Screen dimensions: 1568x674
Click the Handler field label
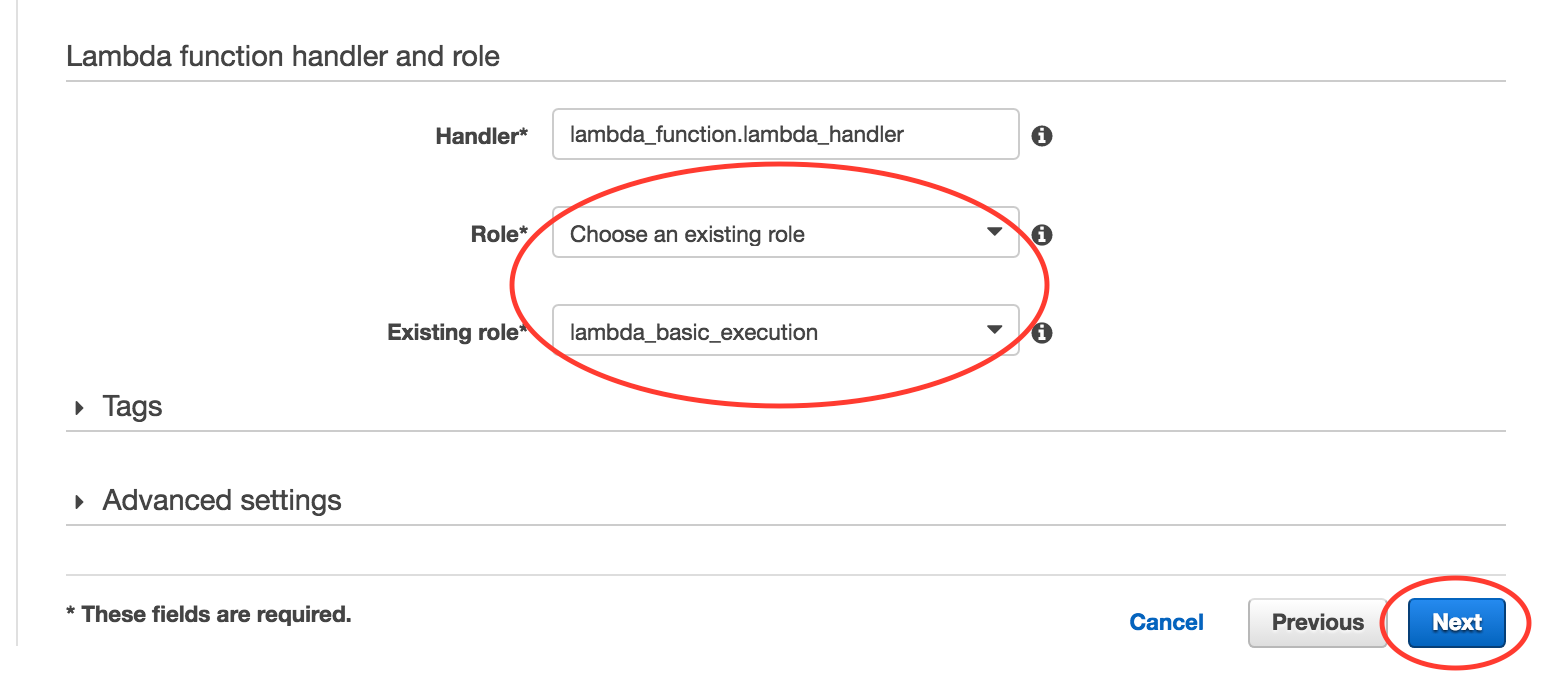pyautogui.click(x=481, y=136)
